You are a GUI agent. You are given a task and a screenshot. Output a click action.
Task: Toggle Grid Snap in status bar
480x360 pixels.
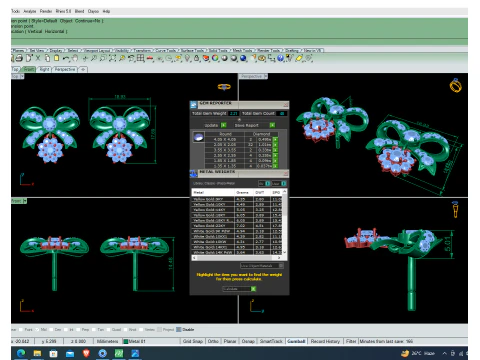(193, 341)
